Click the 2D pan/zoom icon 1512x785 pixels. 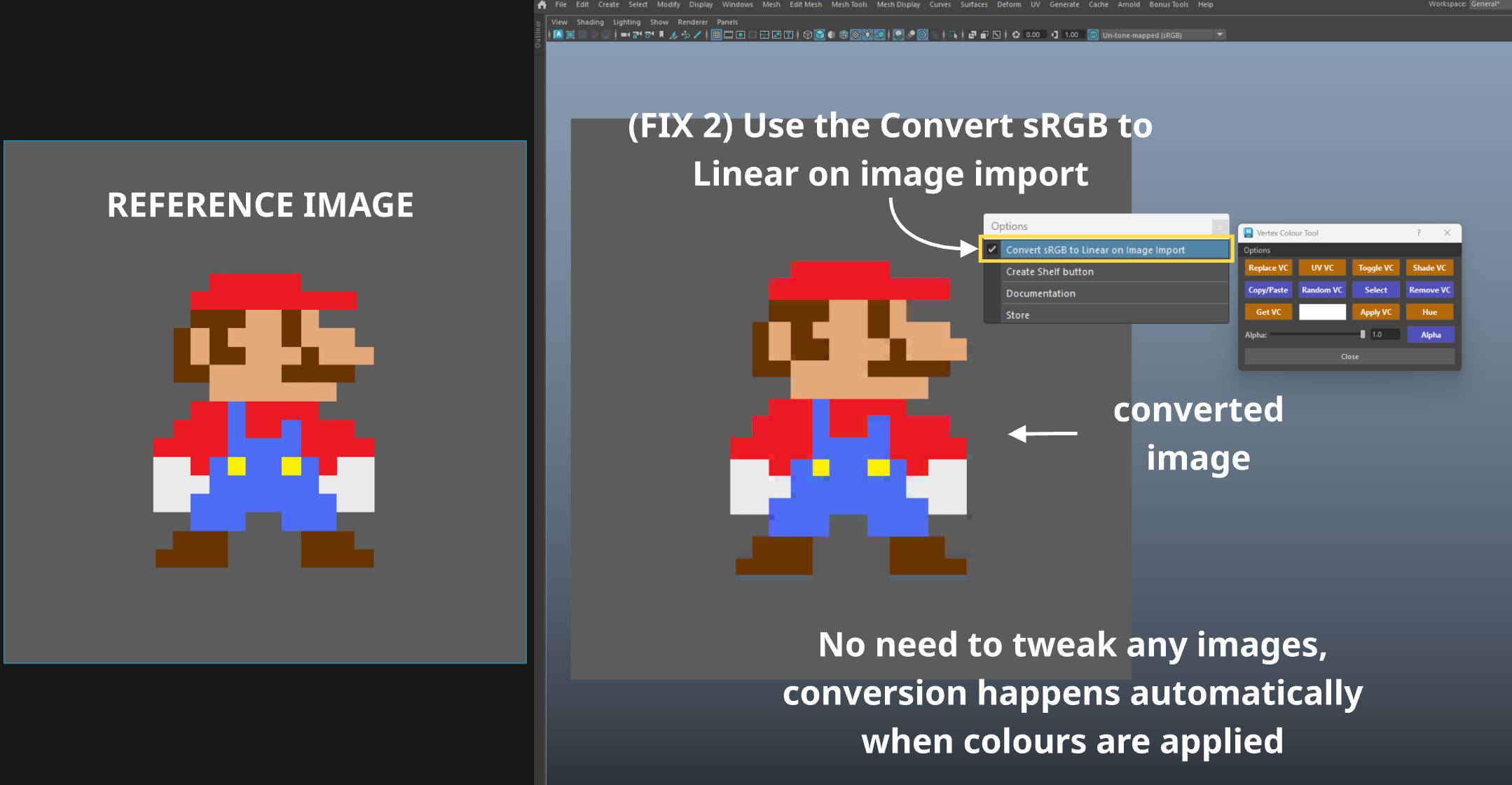(x=685, y=35)
